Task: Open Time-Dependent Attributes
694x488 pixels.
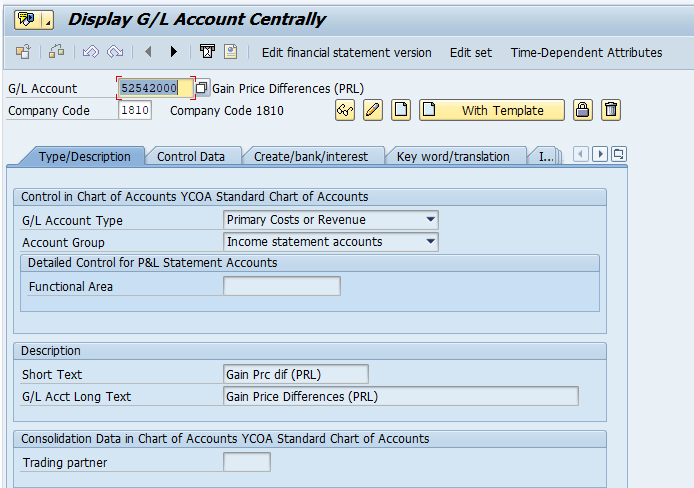Action: tap(586, 52)
